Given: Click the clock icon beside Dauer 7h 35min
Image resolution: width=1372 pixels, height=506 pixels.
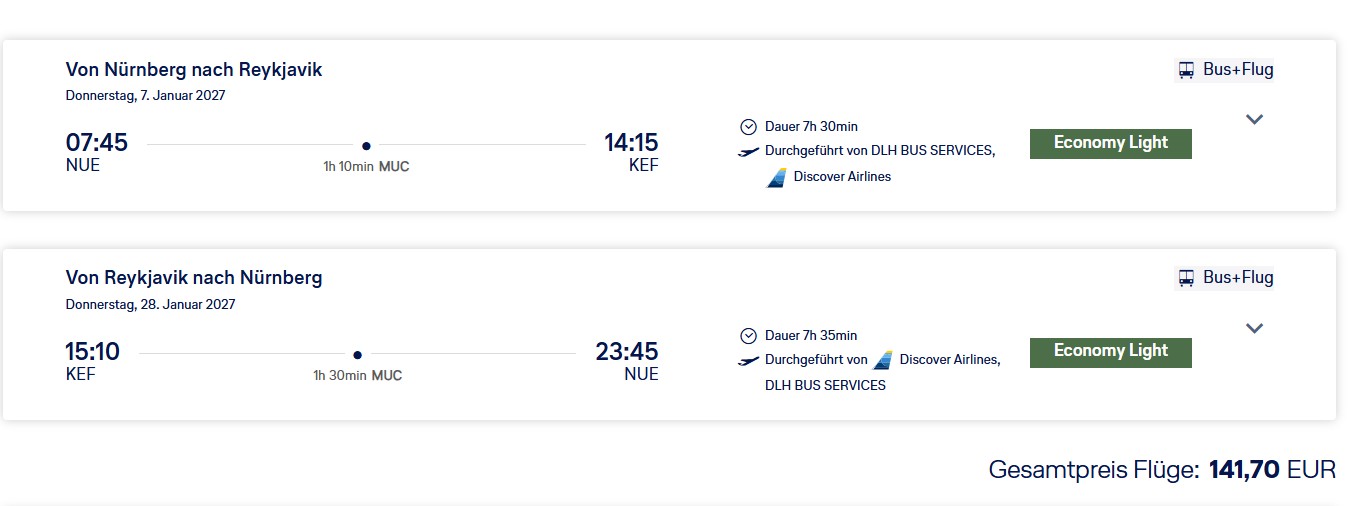Looking at the screenshot, I should pos(748,336).
